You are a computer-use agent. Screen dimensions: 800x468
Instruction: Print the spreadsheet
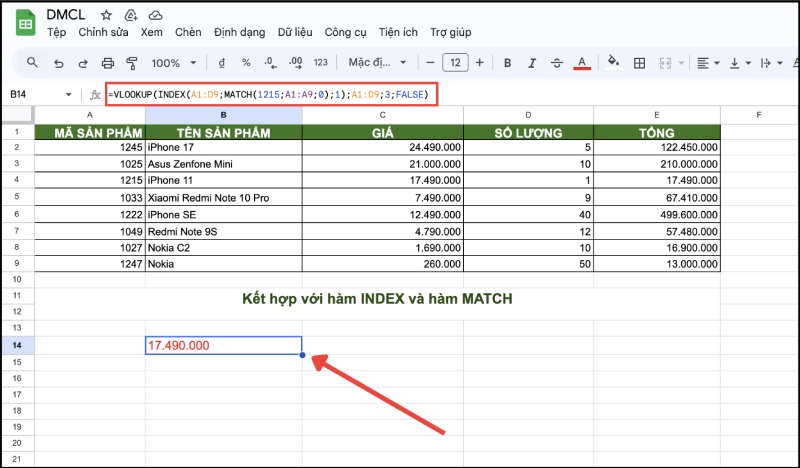(108, 63)
